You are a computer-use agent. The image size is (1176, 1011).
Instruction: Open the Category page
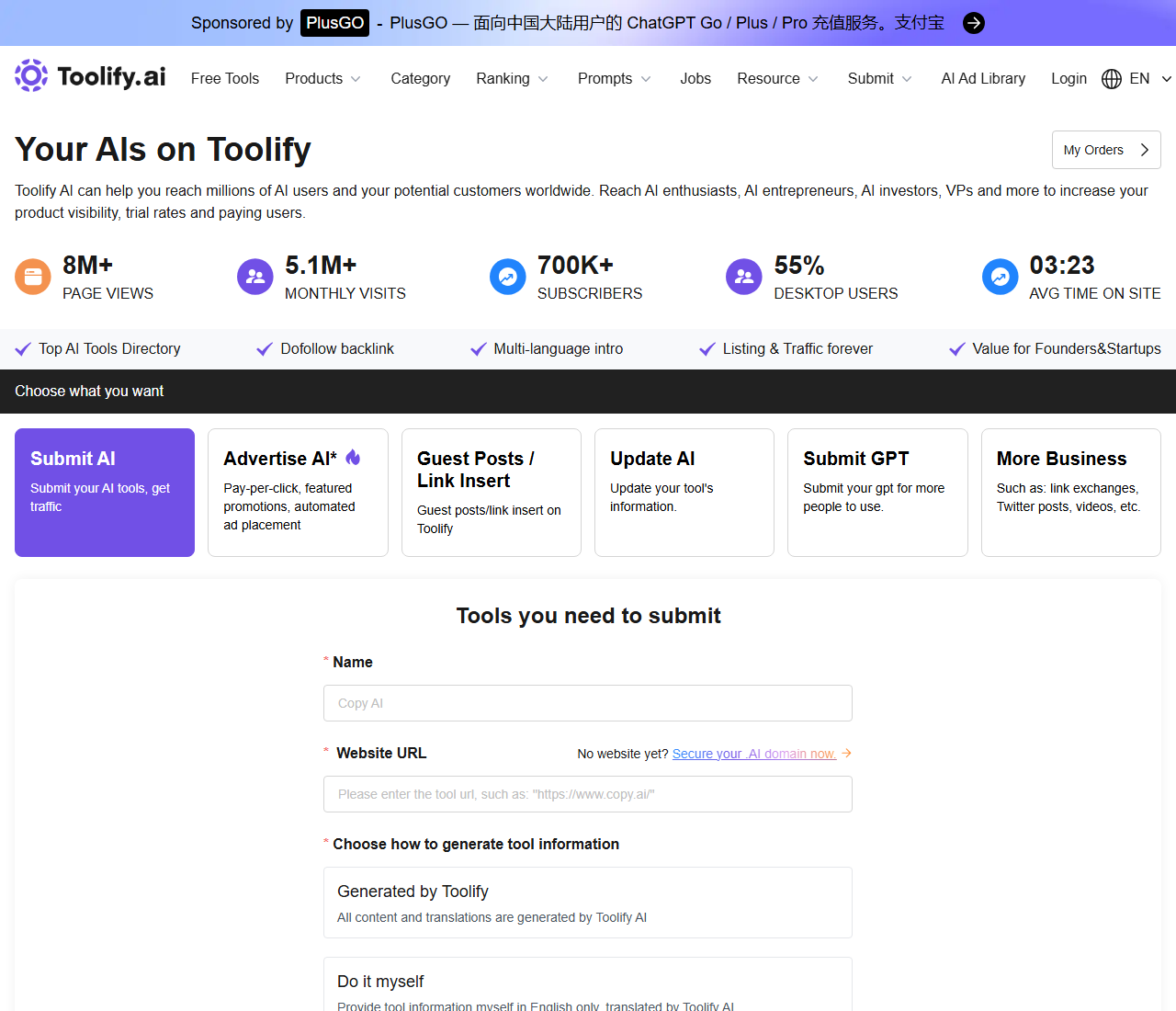pyautogui.click(x=420, y=79)
